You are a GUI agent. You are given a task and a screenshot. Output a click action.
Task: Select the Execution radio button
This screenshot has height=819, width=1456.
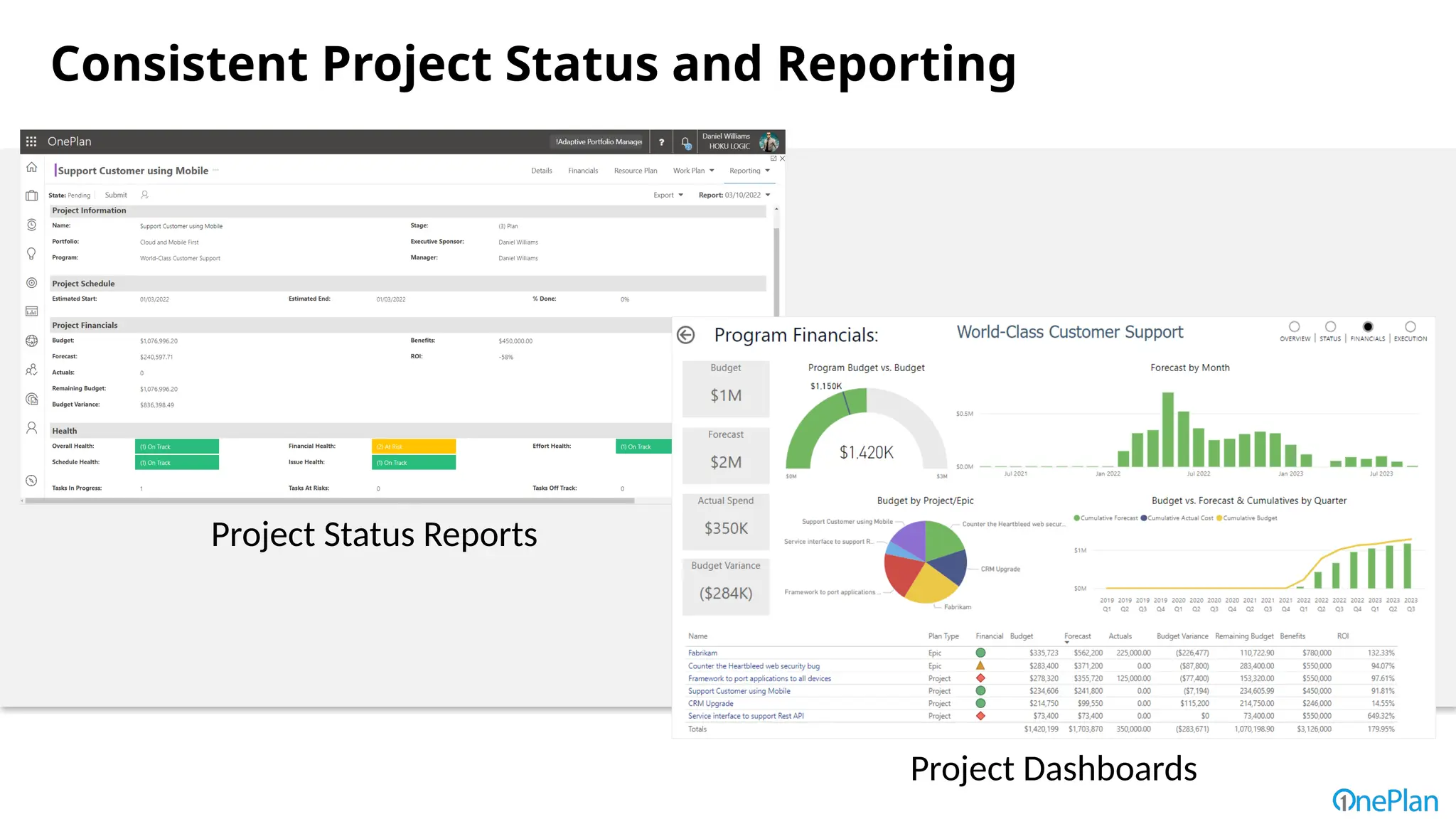(1410, 327)
